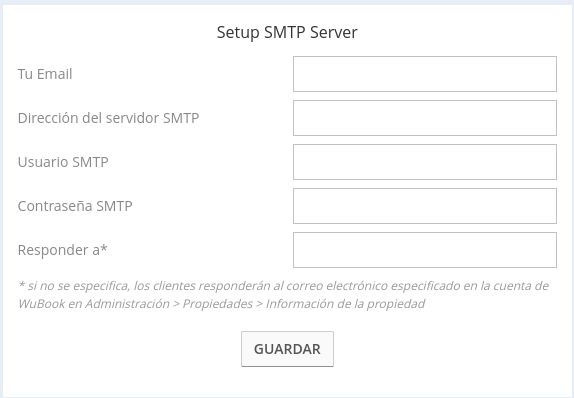Click the 'Dirección del servidor SMTP' label
Screen dimensions: 574x398
click(108, 118)
